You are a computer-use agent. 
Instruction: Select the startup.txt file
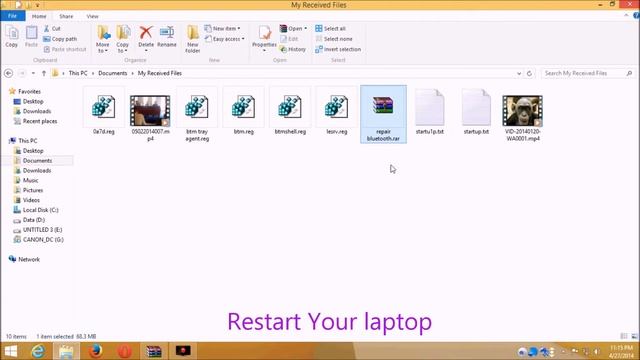[476, 112]
